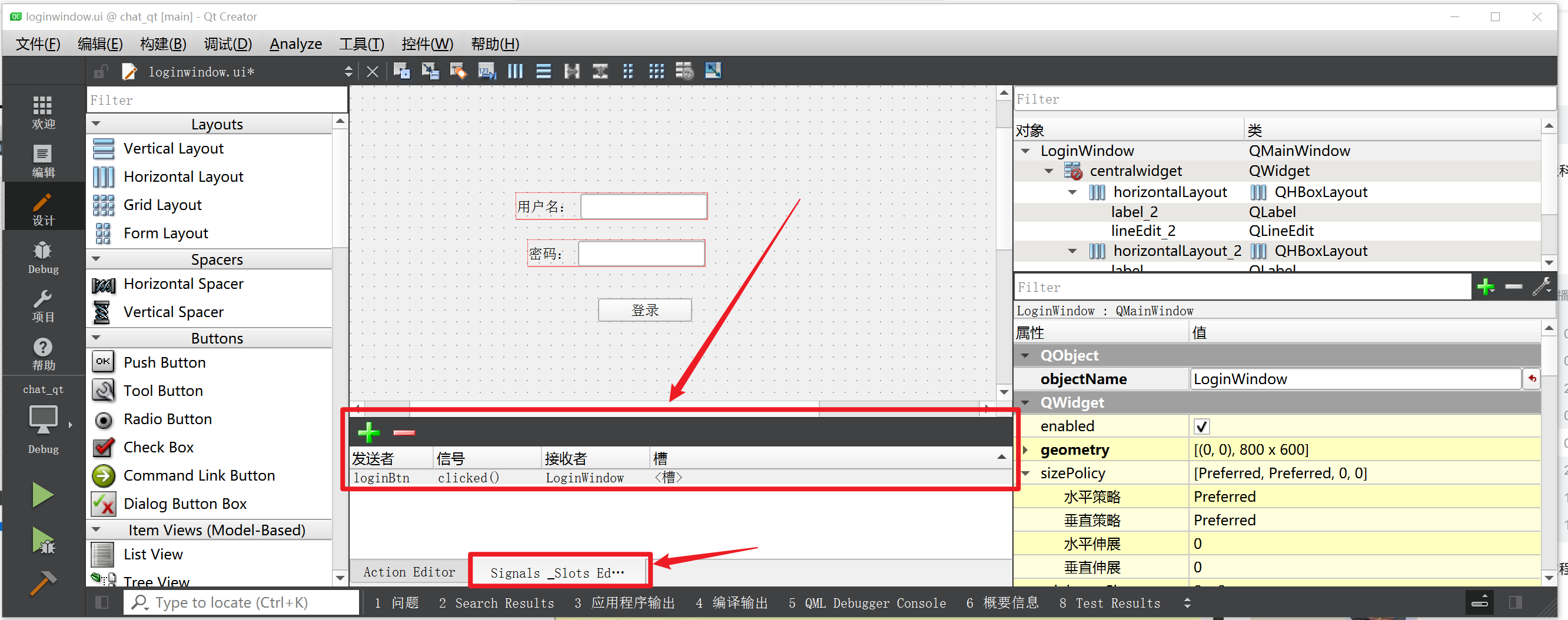This screenshot has width=1568, height=620.
Task: Apply vertical layout from the toolbar
Action: (x=543, y=71)
